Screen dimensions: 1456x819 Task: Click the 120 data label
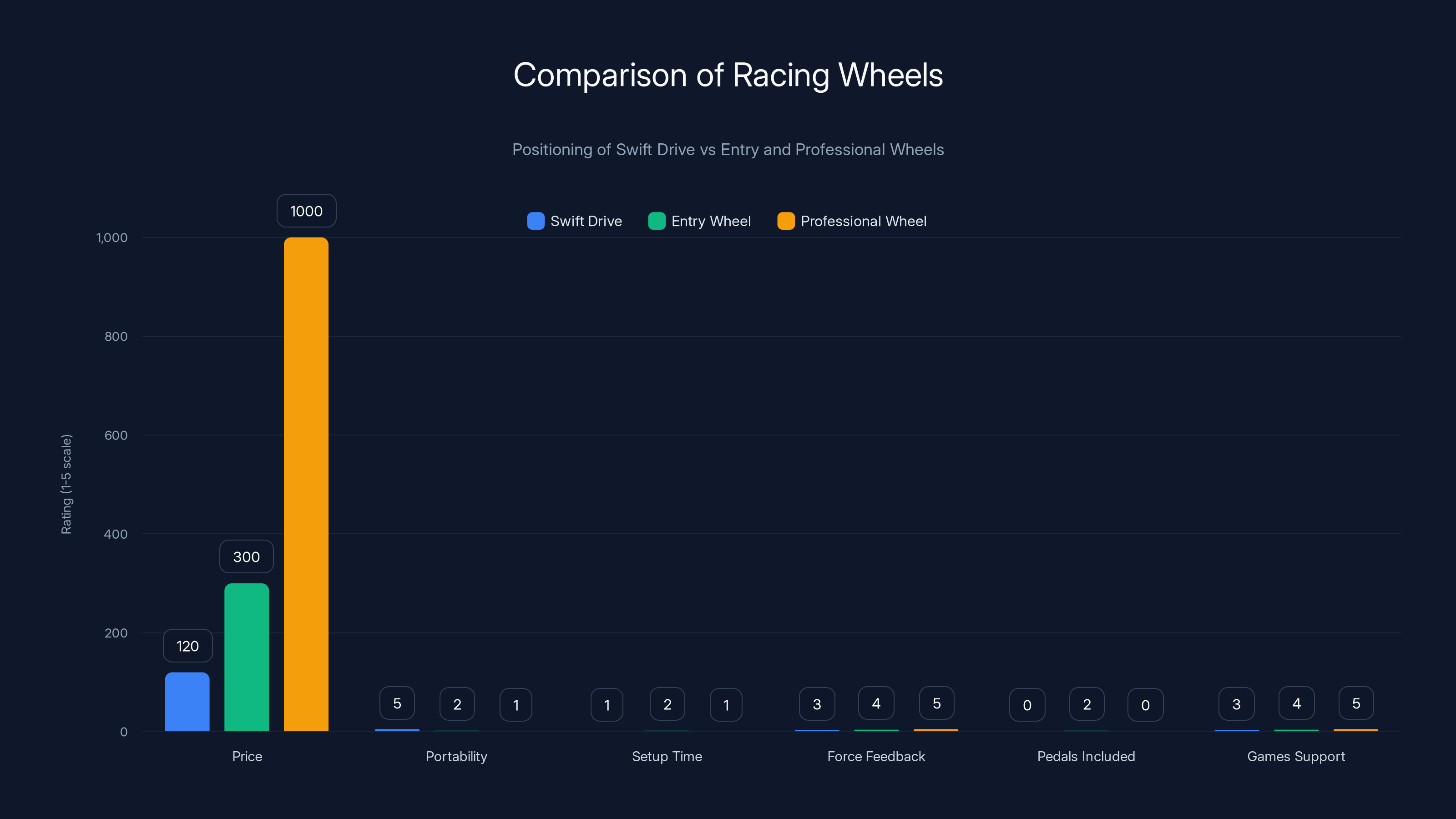point(187,646)
